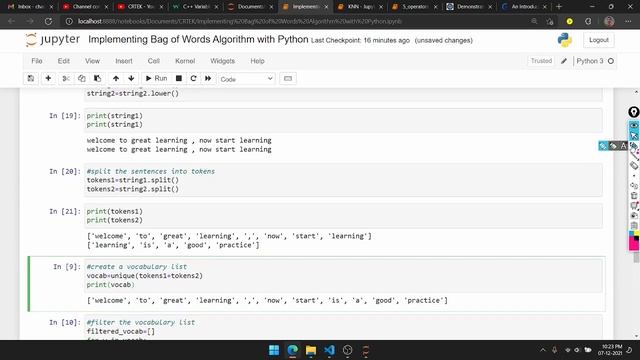Click the notebook title to rename it
640x360 pixels.
(198, 39)
